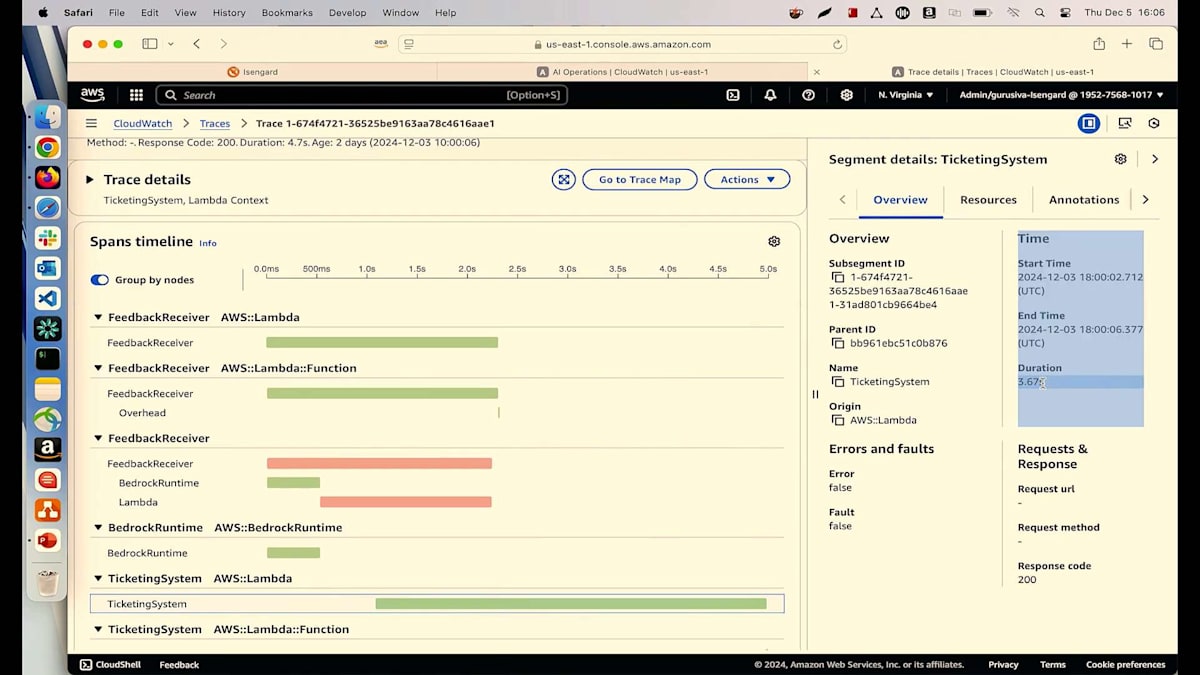Click the Go to Trace Map button
Screen dimensions: 1200x675
pyautogui.click(x=639, y=179)
